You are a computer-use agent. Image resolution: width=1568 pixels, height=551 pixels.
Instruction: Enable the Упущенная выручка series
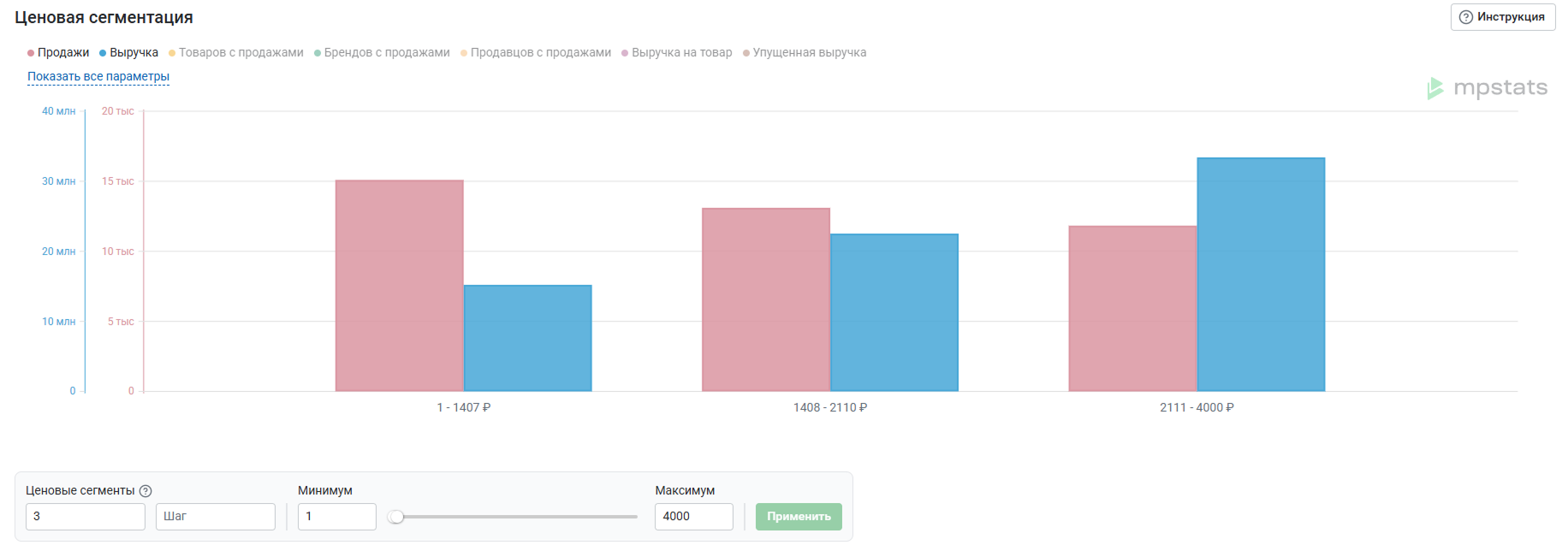[805, 53]
